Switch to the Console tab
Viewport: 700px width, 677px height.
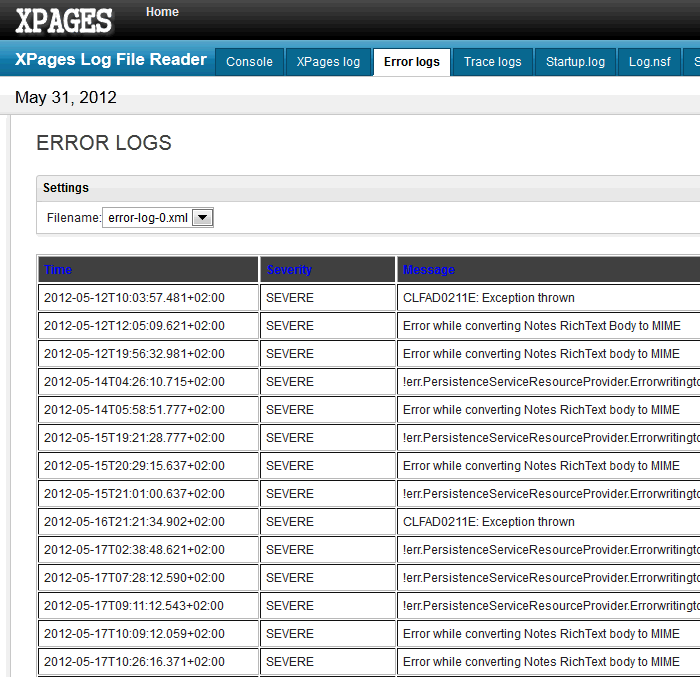249,62
